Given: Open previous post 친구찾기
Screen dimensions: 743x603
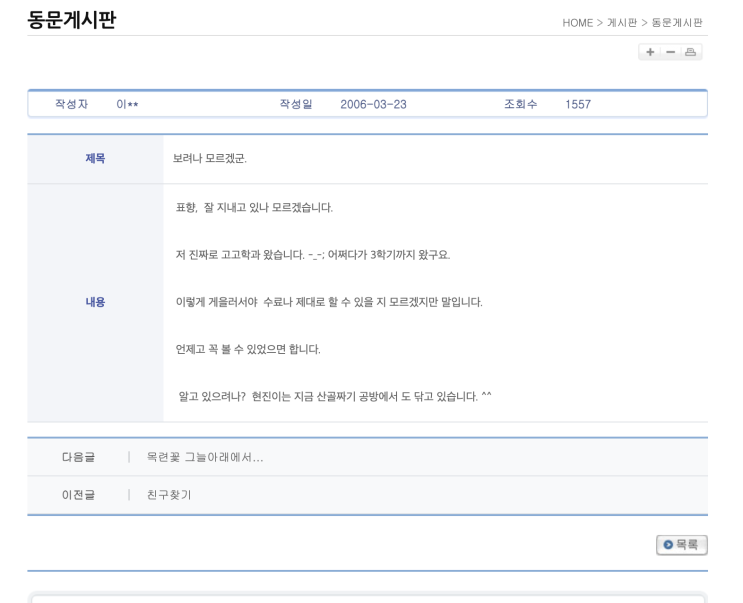Looking at the screenshot, I should click(169, 495).
